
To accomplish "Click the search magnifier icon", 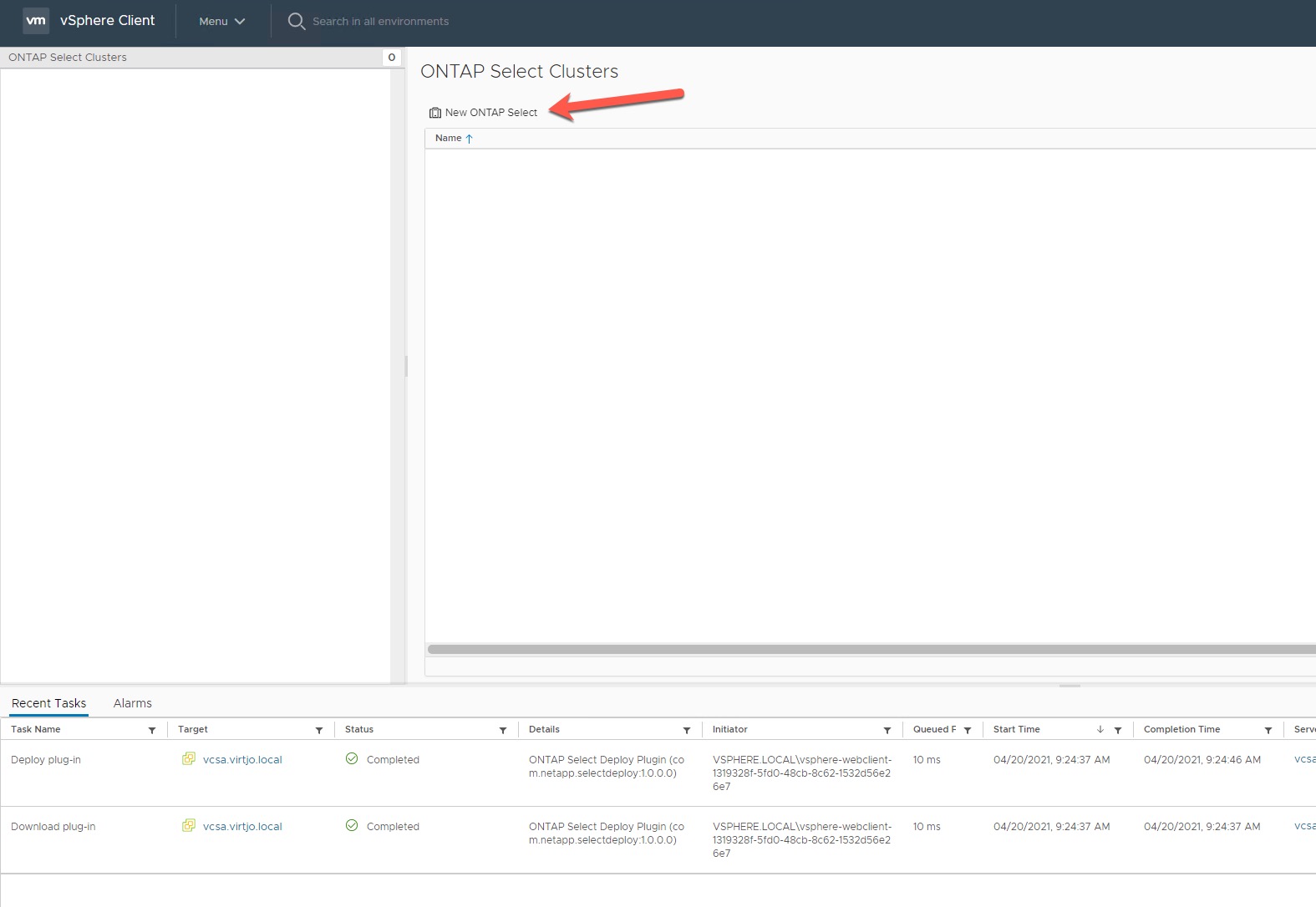I will [x=296, y=22].
